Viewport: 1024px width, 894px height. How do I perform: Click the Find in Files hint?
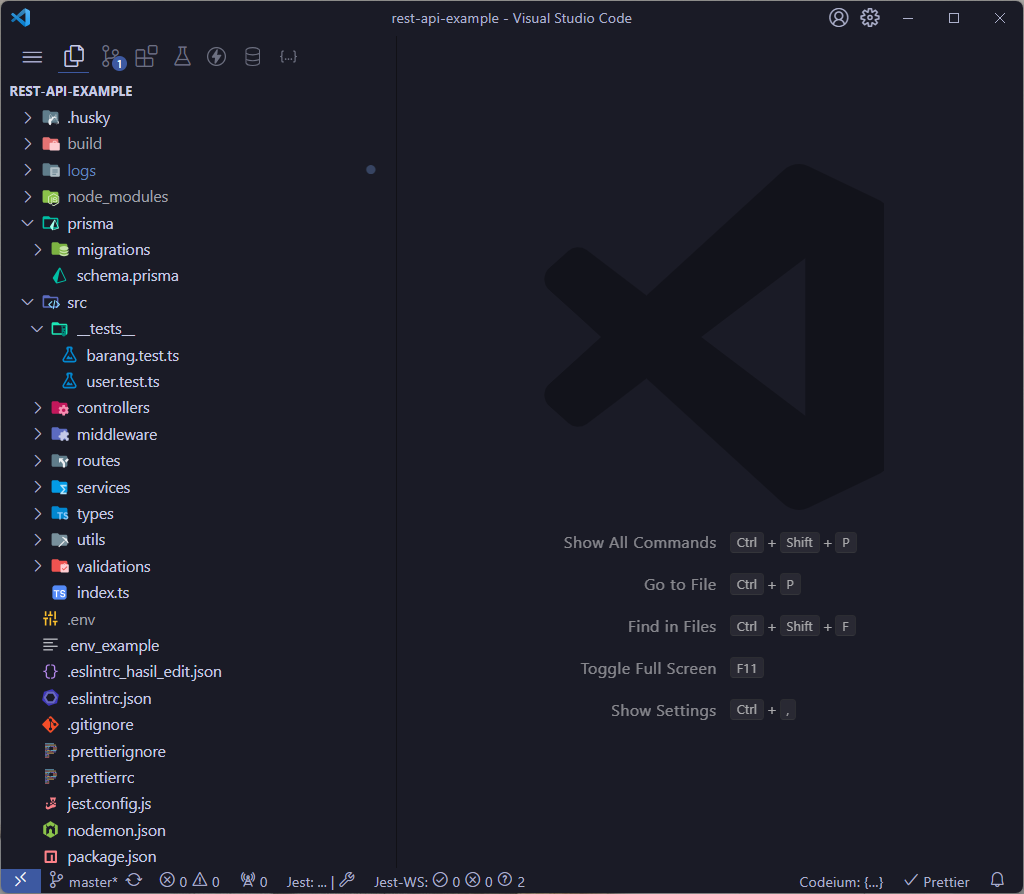(x=672, y=626)
